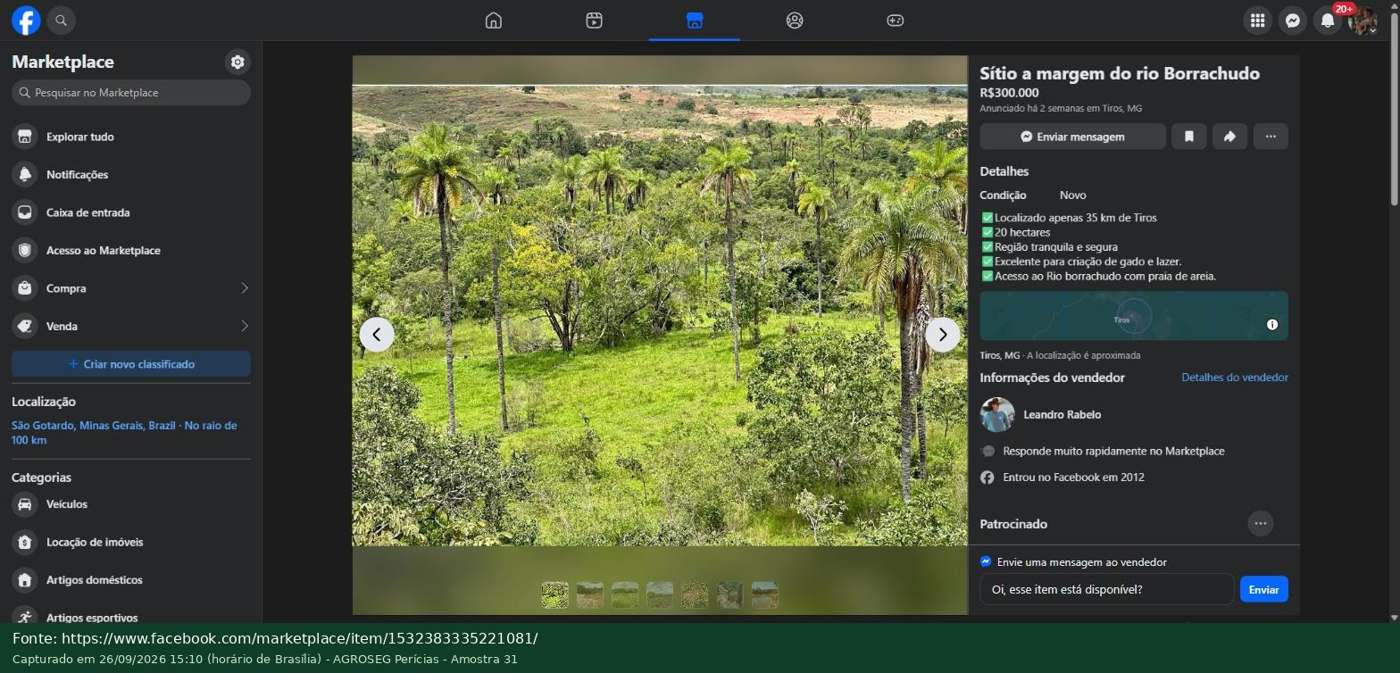Open Notificações in Marketplace sidebar
The height and width of the screenshot is (673, 1400).
(131, 175)
